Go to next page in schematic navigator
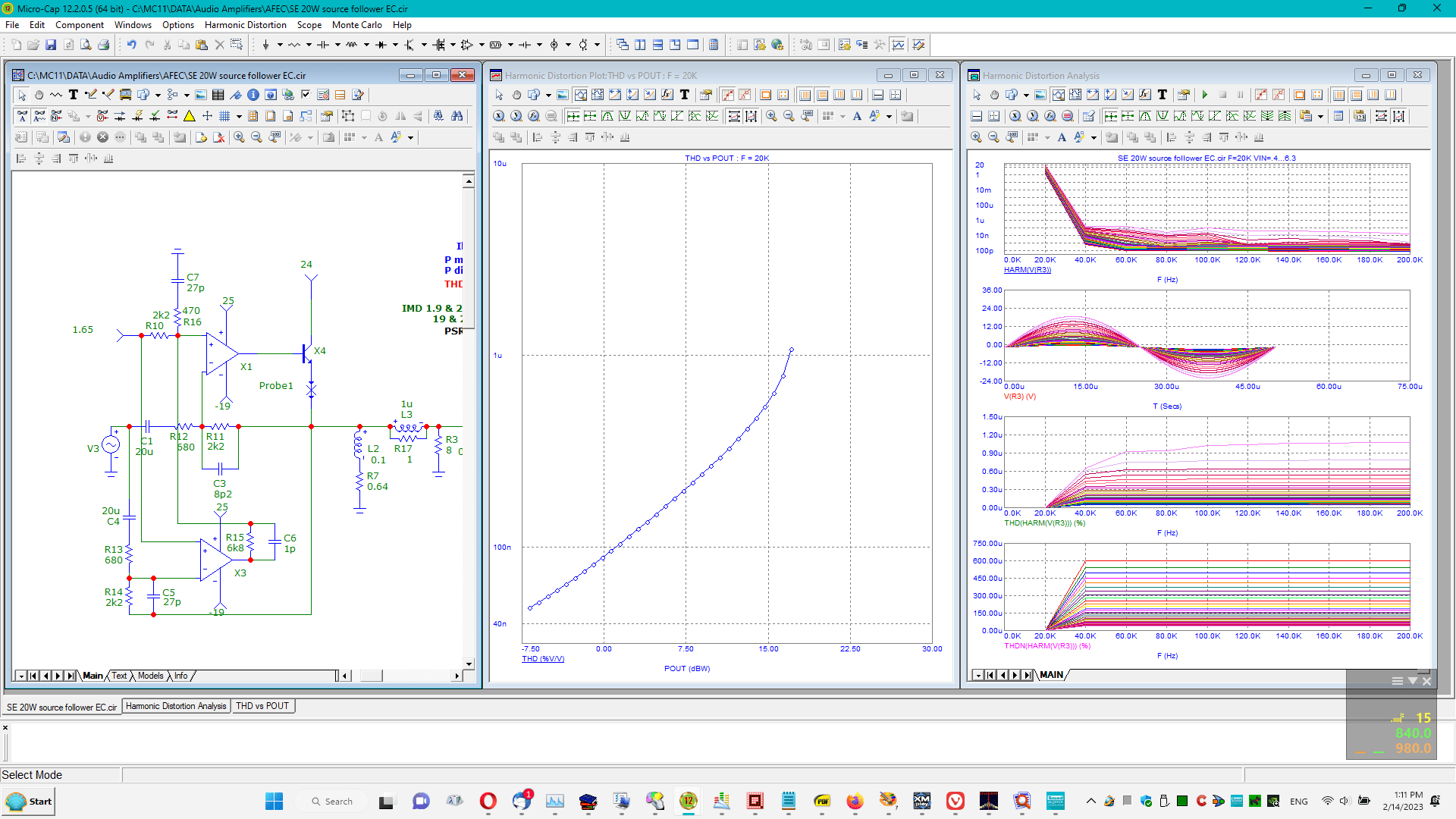 pos(58,676)
